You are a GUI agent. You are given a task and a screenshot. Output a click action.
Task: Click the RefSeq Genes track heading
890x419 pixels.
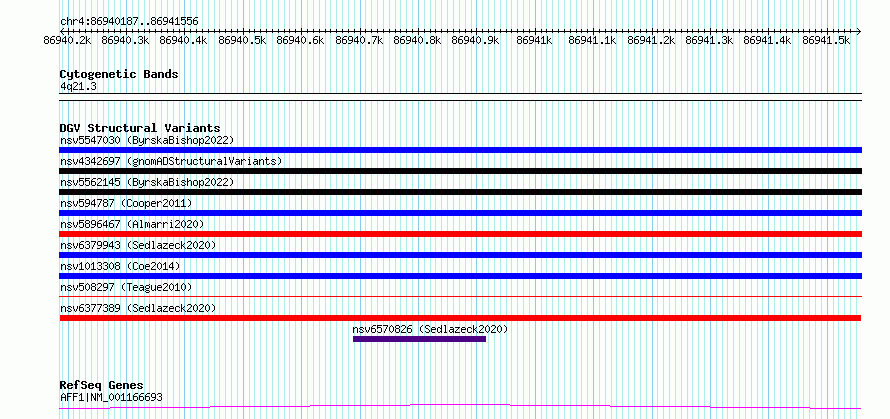pyautogui.click(x=101, y=386)
